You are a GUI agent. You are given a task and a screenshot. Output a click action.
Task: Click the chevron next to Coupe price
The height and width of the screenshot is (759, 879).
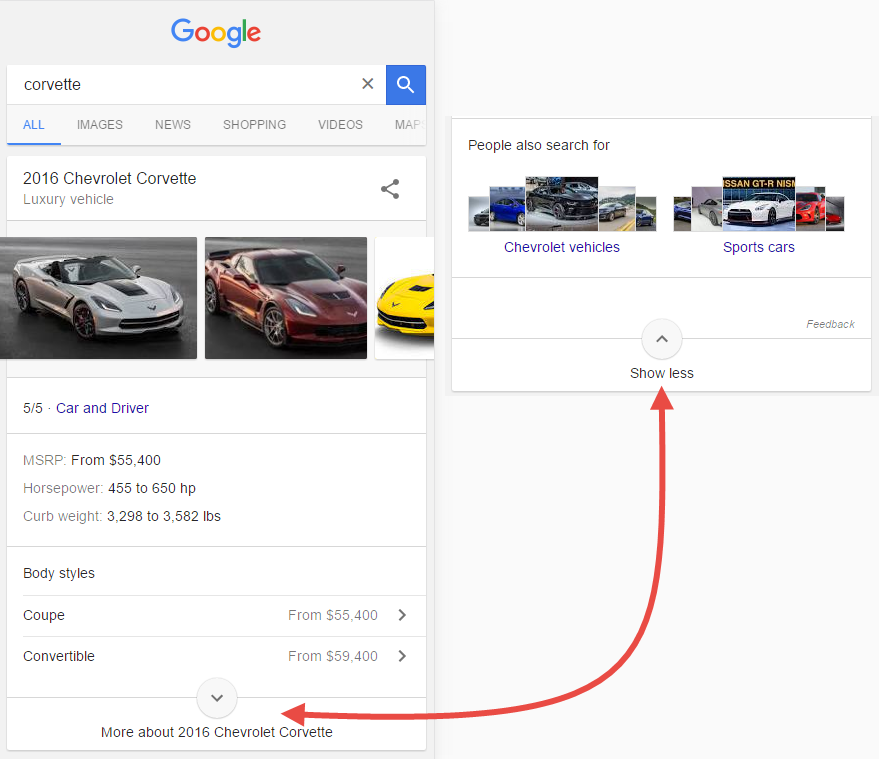(402, 615)
